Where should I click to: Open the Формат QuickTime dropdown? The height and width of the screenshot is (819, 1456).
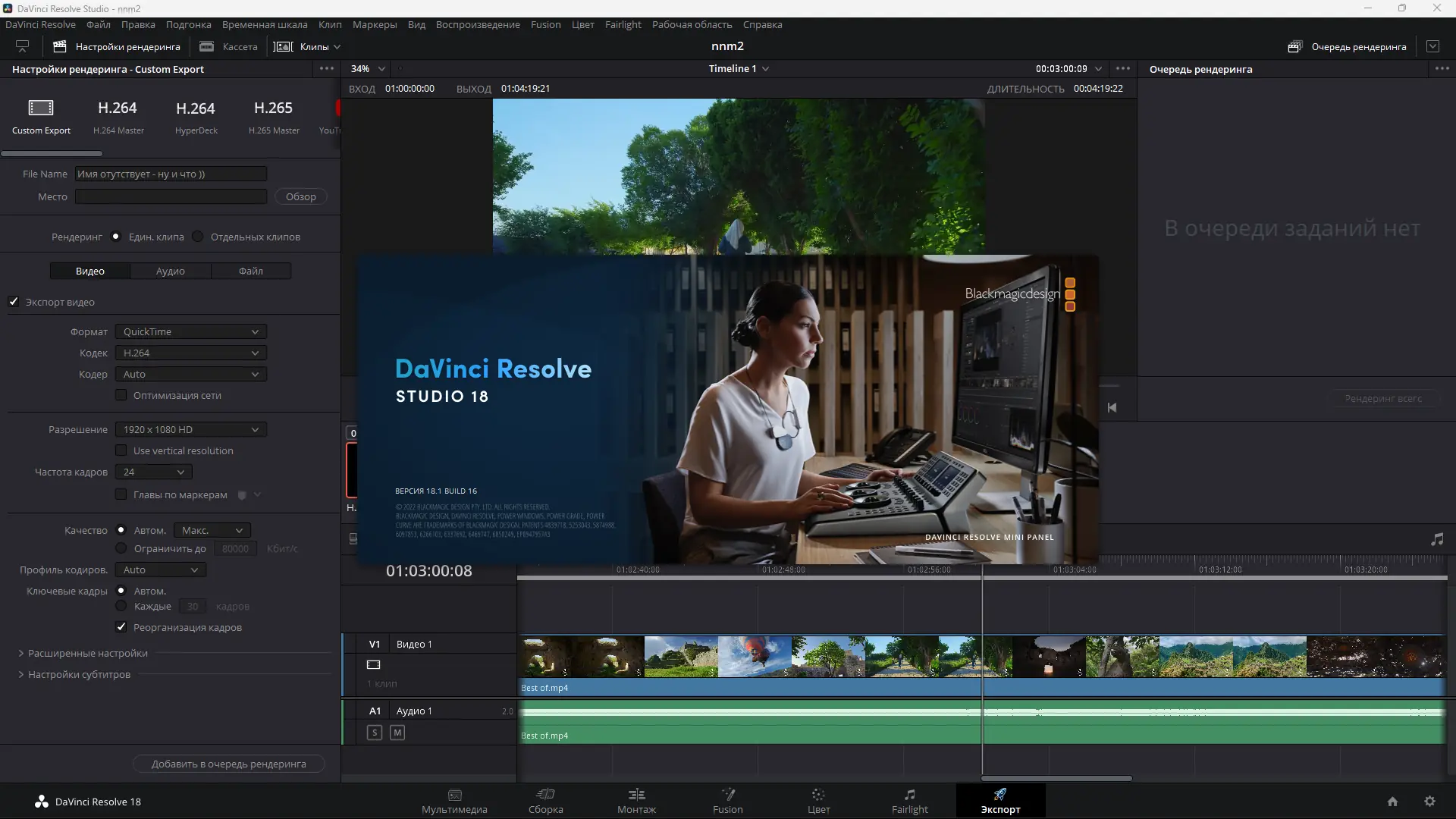(x=190, y=331)
